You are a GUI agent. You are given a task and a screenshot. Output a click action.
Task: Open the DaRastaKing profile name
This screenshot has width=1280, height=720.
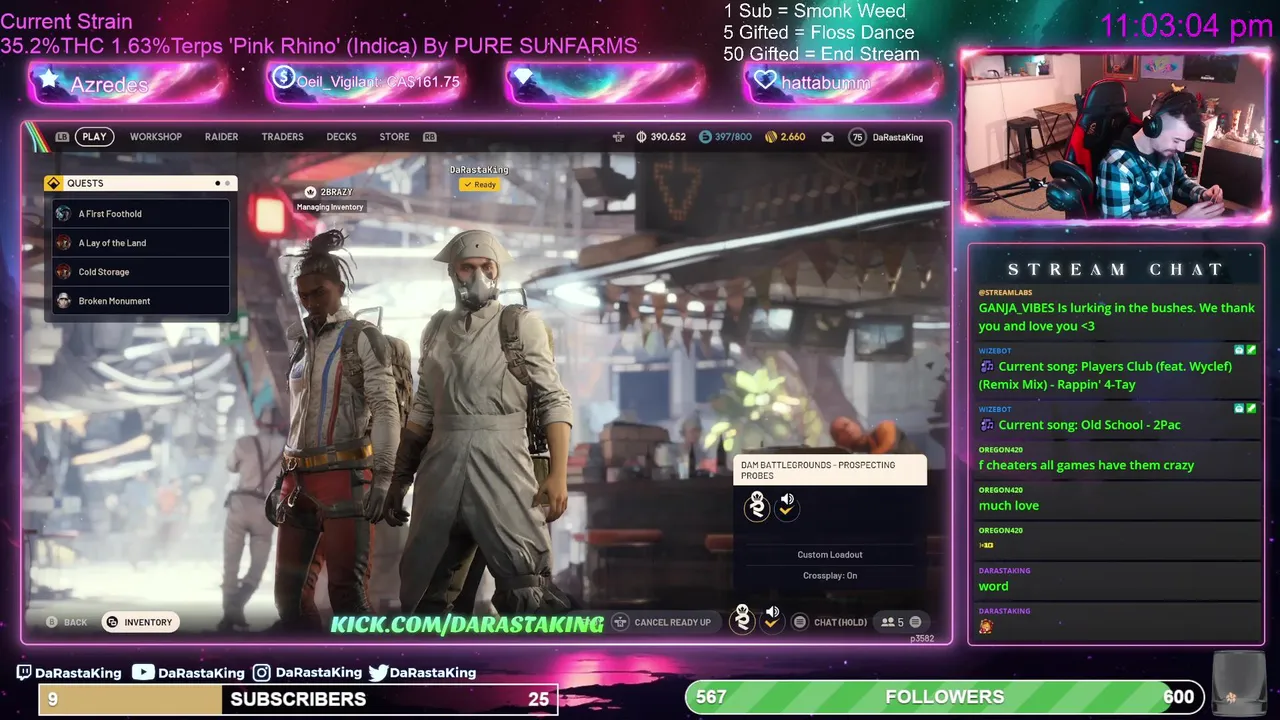[898, 137]
